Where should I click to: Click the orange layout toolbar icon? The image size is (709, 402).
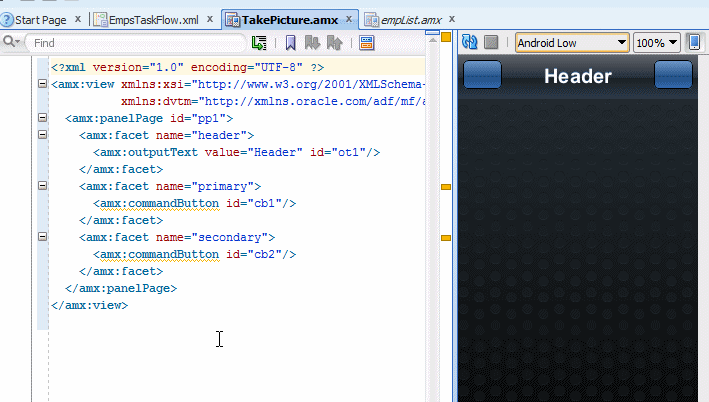[367, 43]
